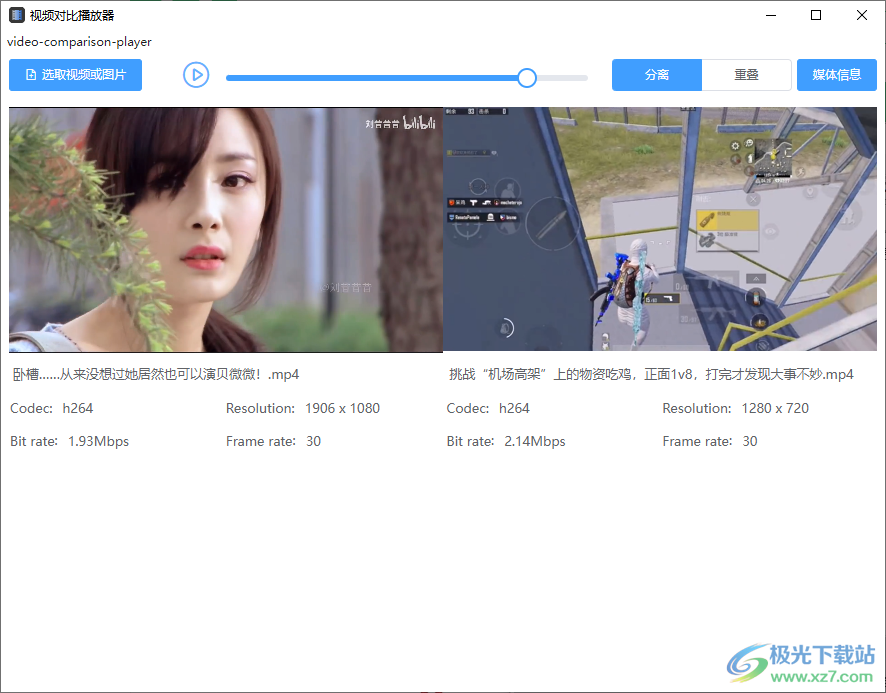Viewport: 886px width, 693px height.
Task: Click the resolution value 1906 x 1080
Action: 342,408
